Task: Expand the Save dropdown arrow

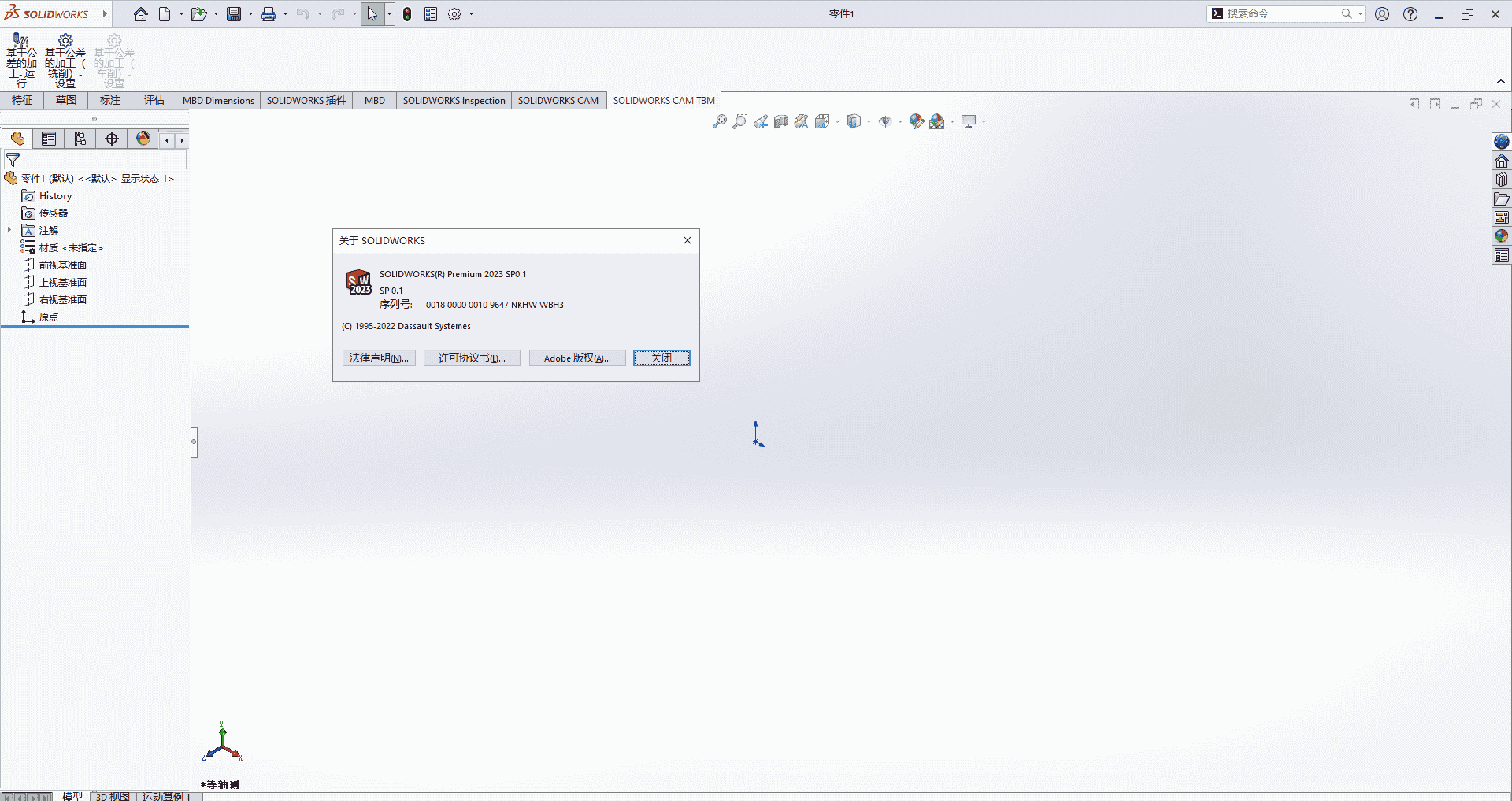Action: (250, 14)
